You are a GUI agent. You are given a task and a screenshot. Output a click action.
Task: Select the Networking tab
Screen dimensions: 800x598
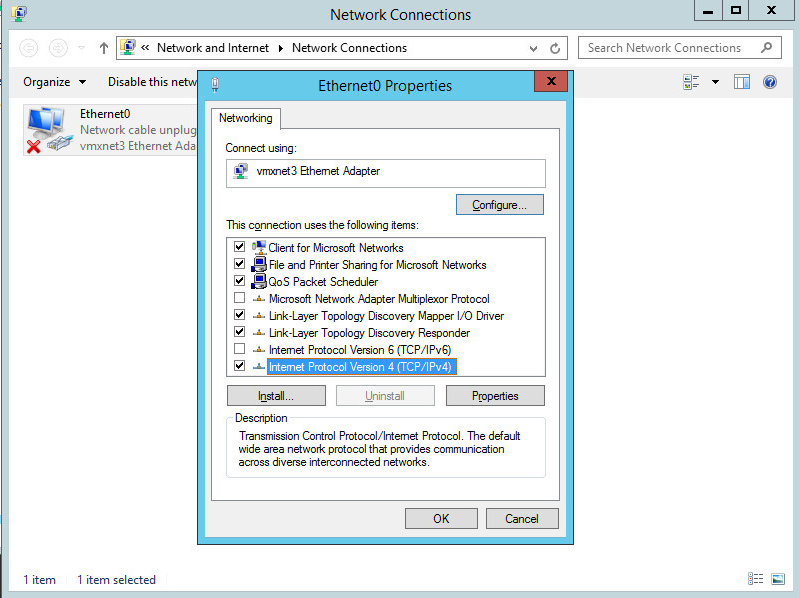point(245,118)
